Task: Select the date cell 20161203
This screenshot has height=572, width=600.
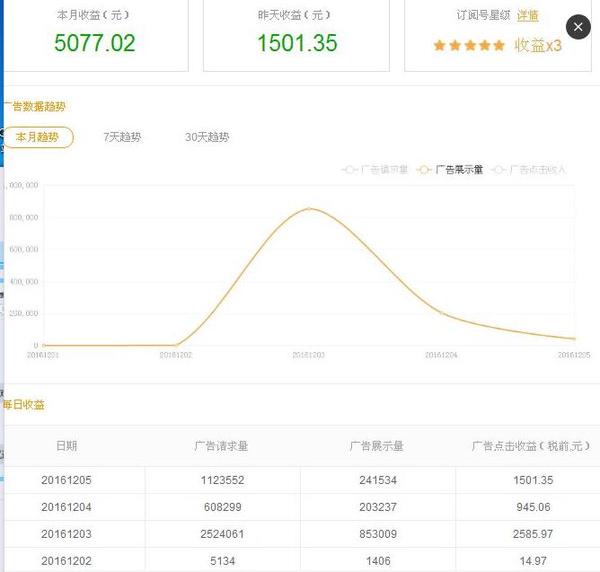Action: [66, 534]
